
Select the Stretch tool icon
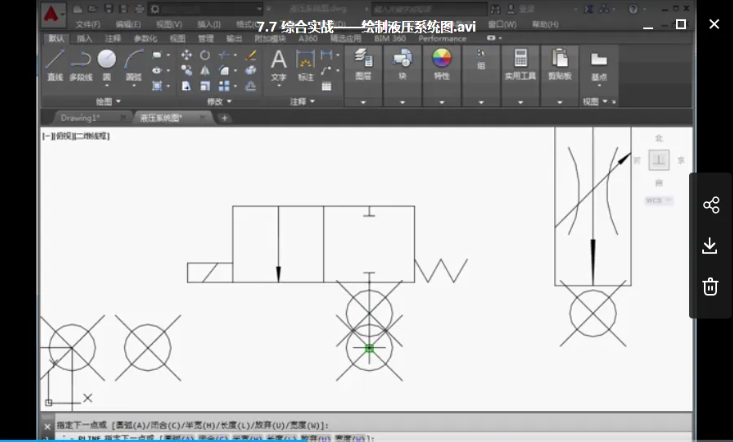[186, 86]
